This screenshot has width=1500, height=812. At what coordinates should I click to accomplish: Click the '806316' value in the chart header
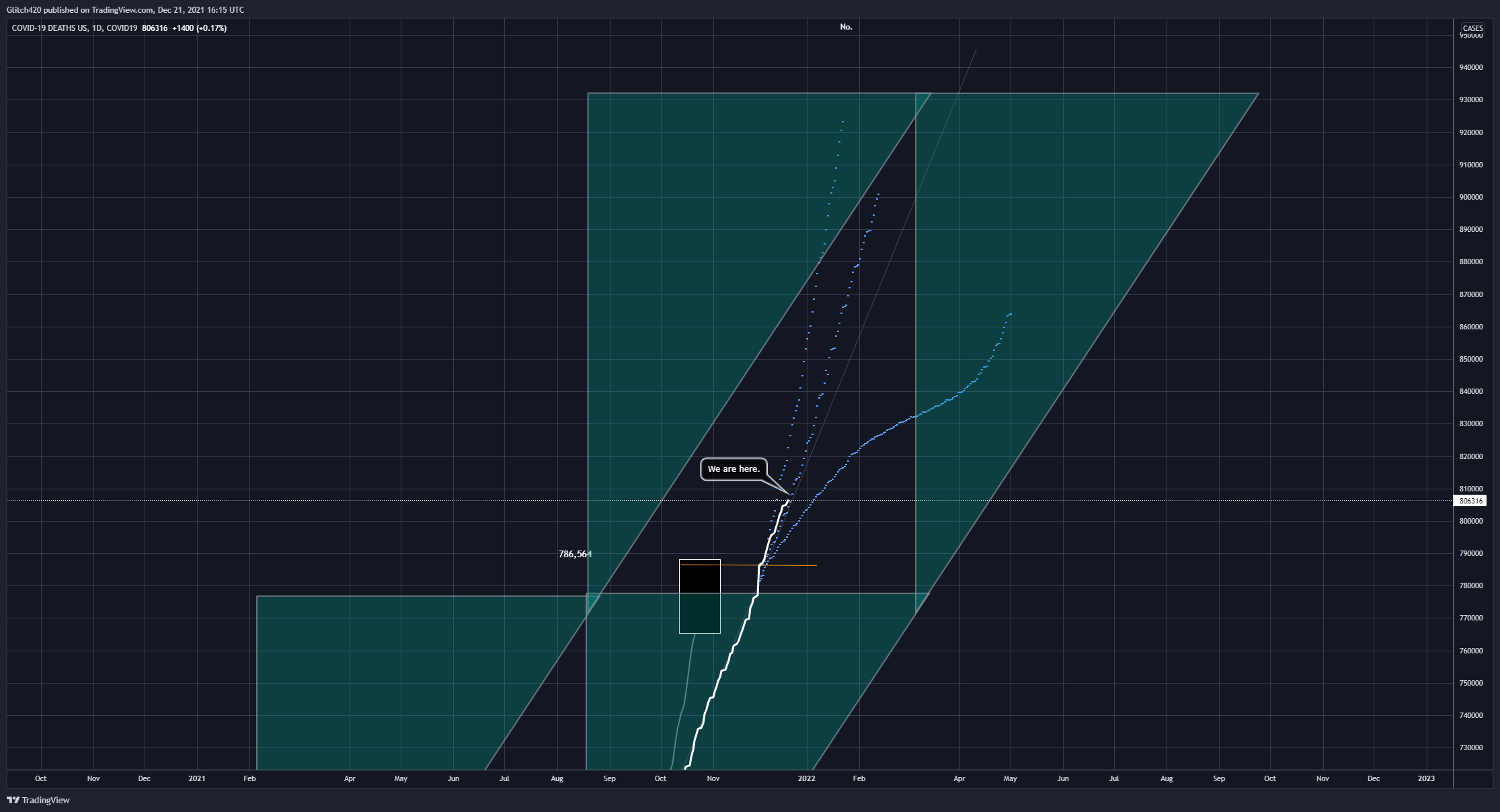pyautogui.click(x=155, y=28)
